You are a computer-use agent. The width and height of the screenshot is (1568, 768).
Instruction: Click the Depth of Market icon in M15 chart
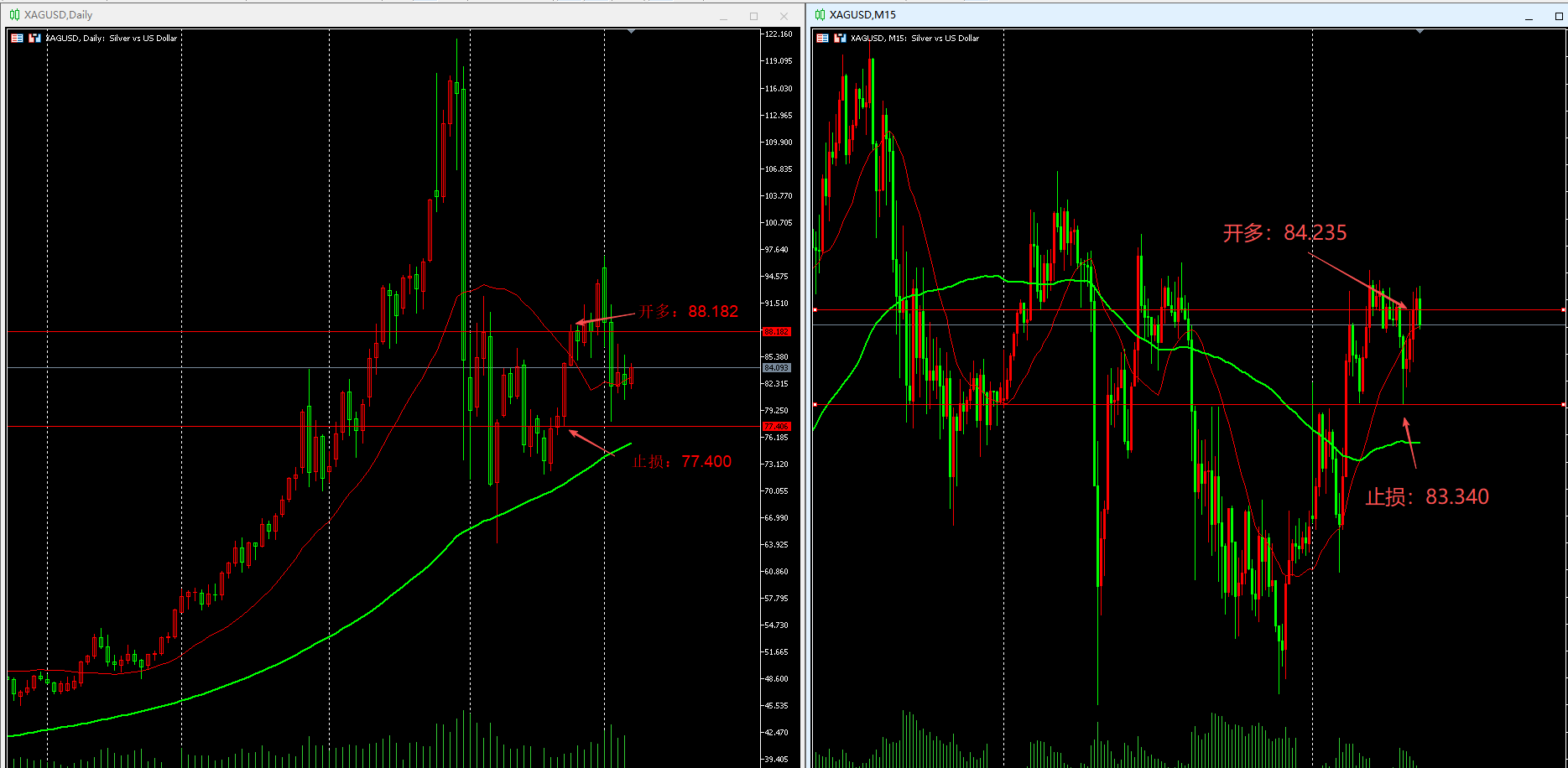[x=822, y=38]
